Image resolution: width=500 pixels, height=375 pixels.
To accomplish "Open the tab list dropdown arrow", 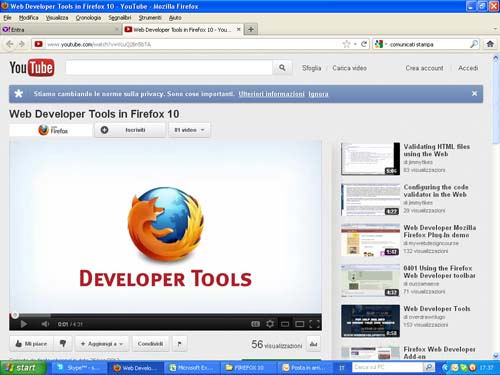I will [495, 29].
